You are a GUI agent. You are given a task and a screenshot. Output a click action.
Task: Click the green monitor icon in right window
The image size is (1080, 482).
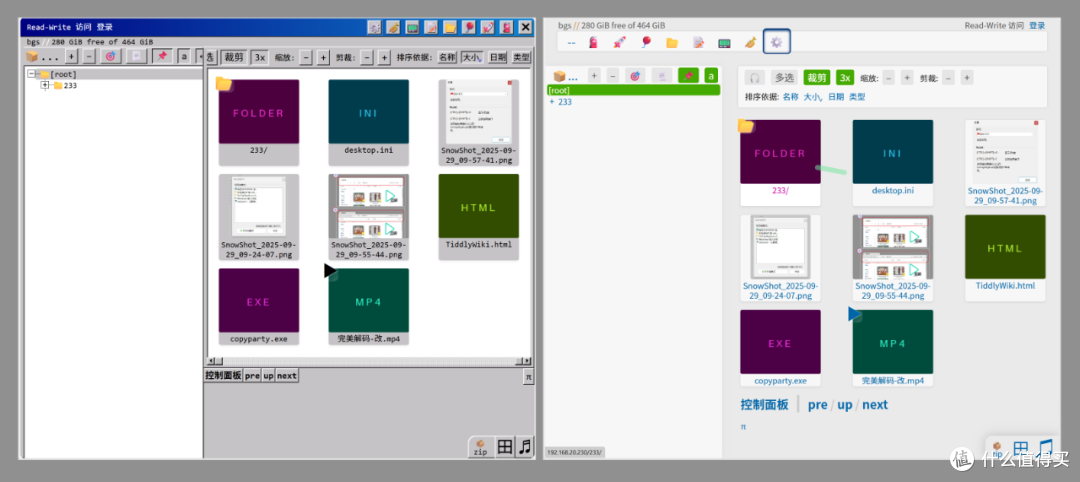point(724,43)
